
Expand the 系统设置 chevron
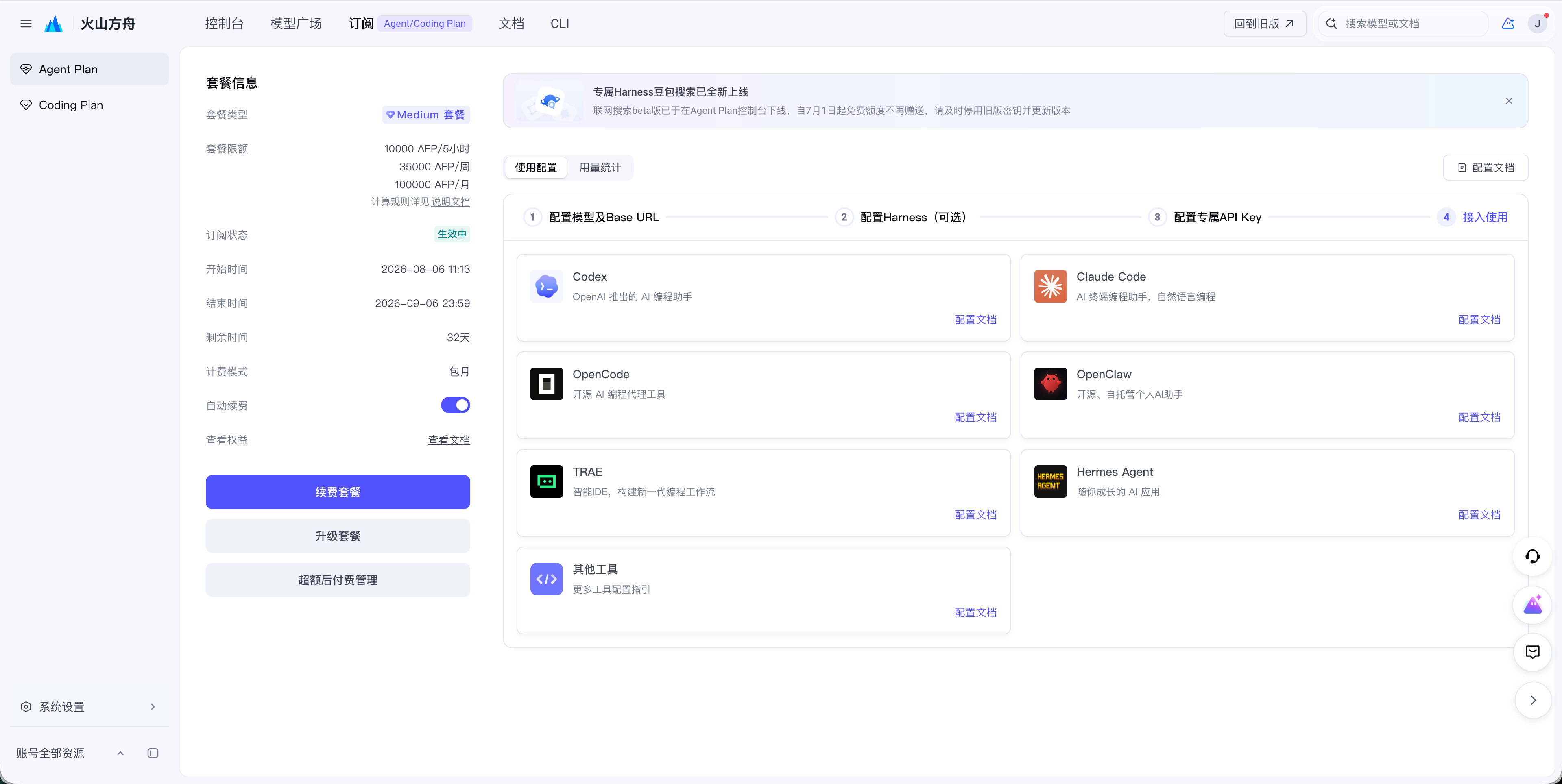153,706
